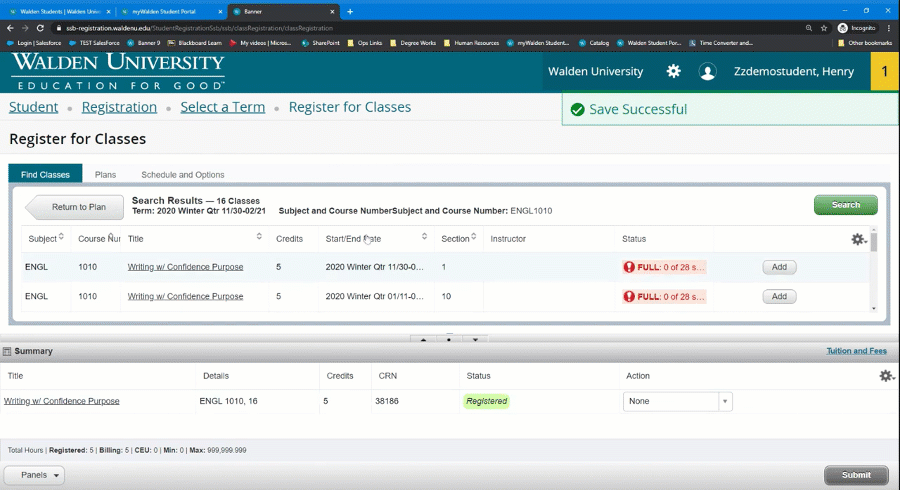Viewport: 900px width, 490px height.
Task: Close the Walden Students browser tab
Action: [x=108, y=11]
